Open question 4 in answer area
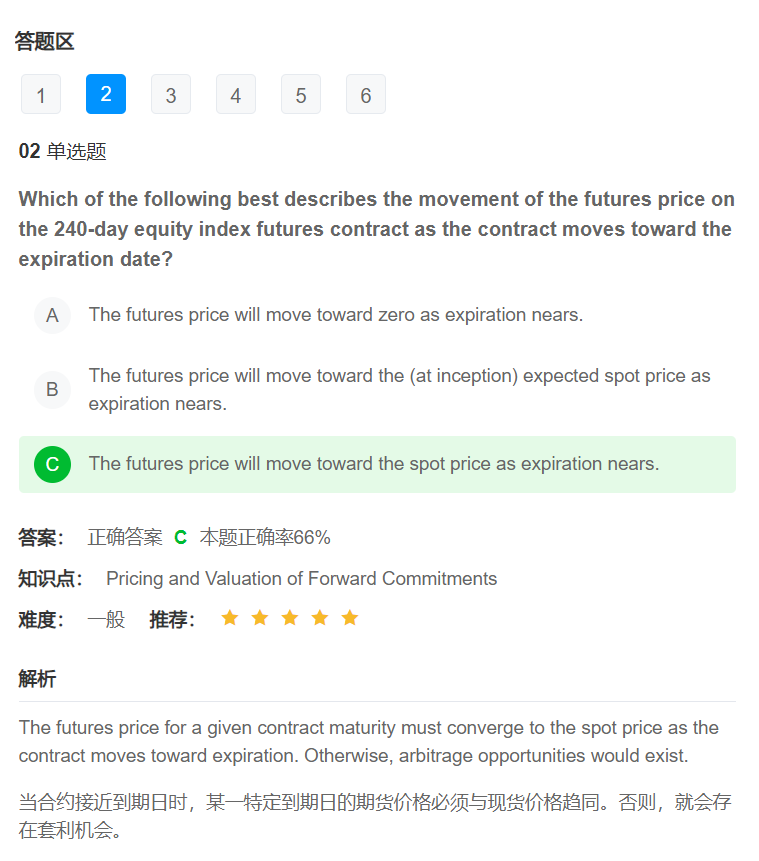759x861 pixels. click(236, 95)
